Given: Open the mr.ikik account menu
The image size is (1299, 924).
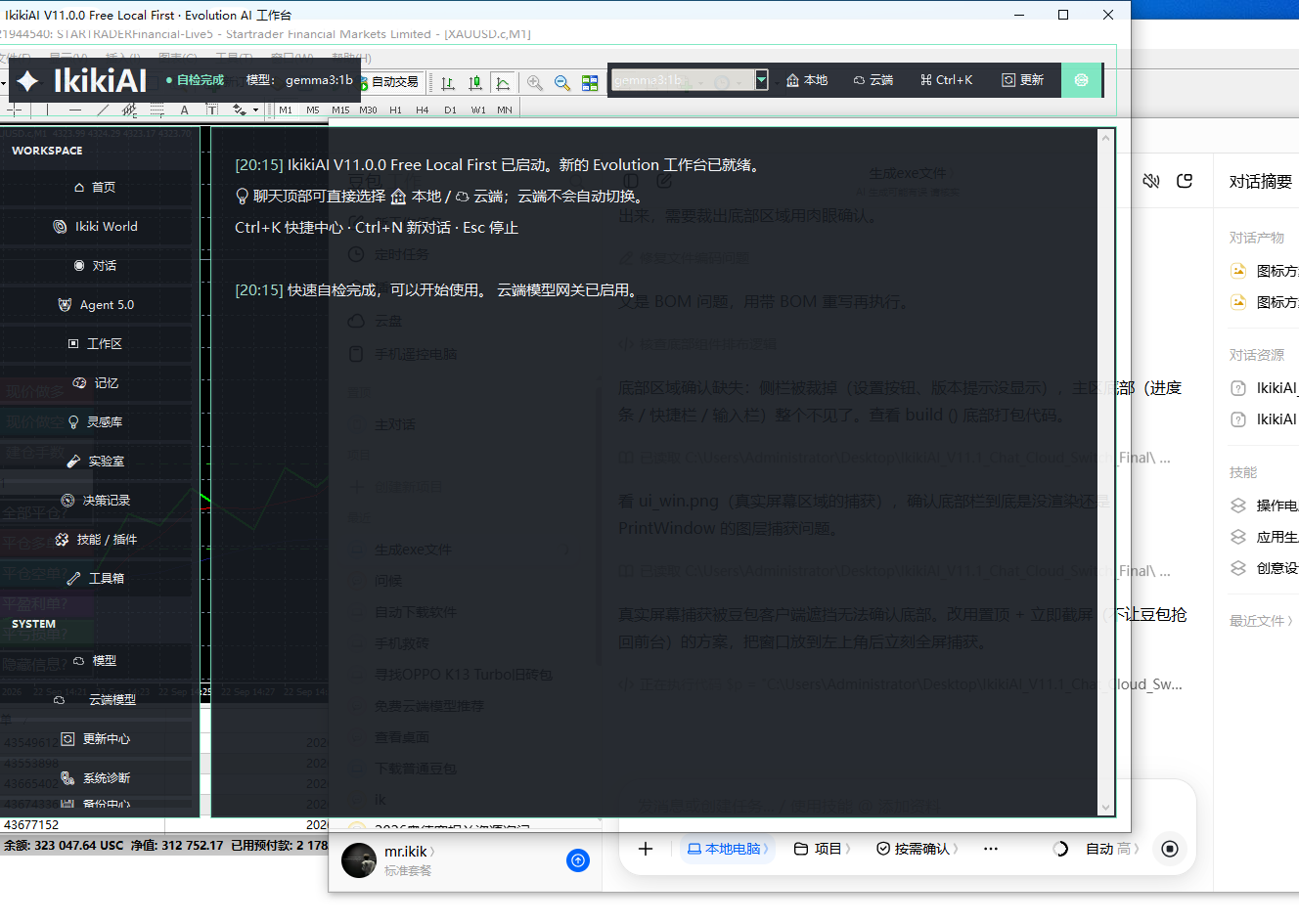Looking at the screenshot, I should click(410, 852).
